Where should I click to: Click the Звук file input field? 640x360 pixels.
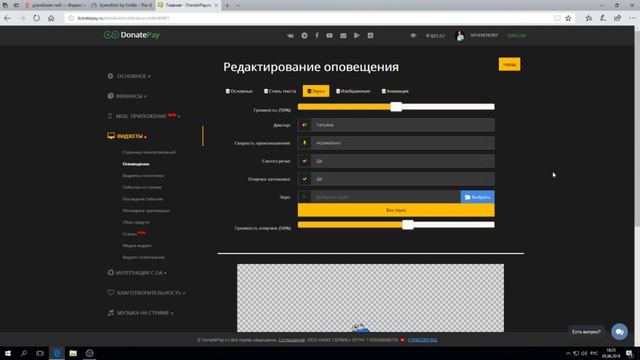[386, 197]
